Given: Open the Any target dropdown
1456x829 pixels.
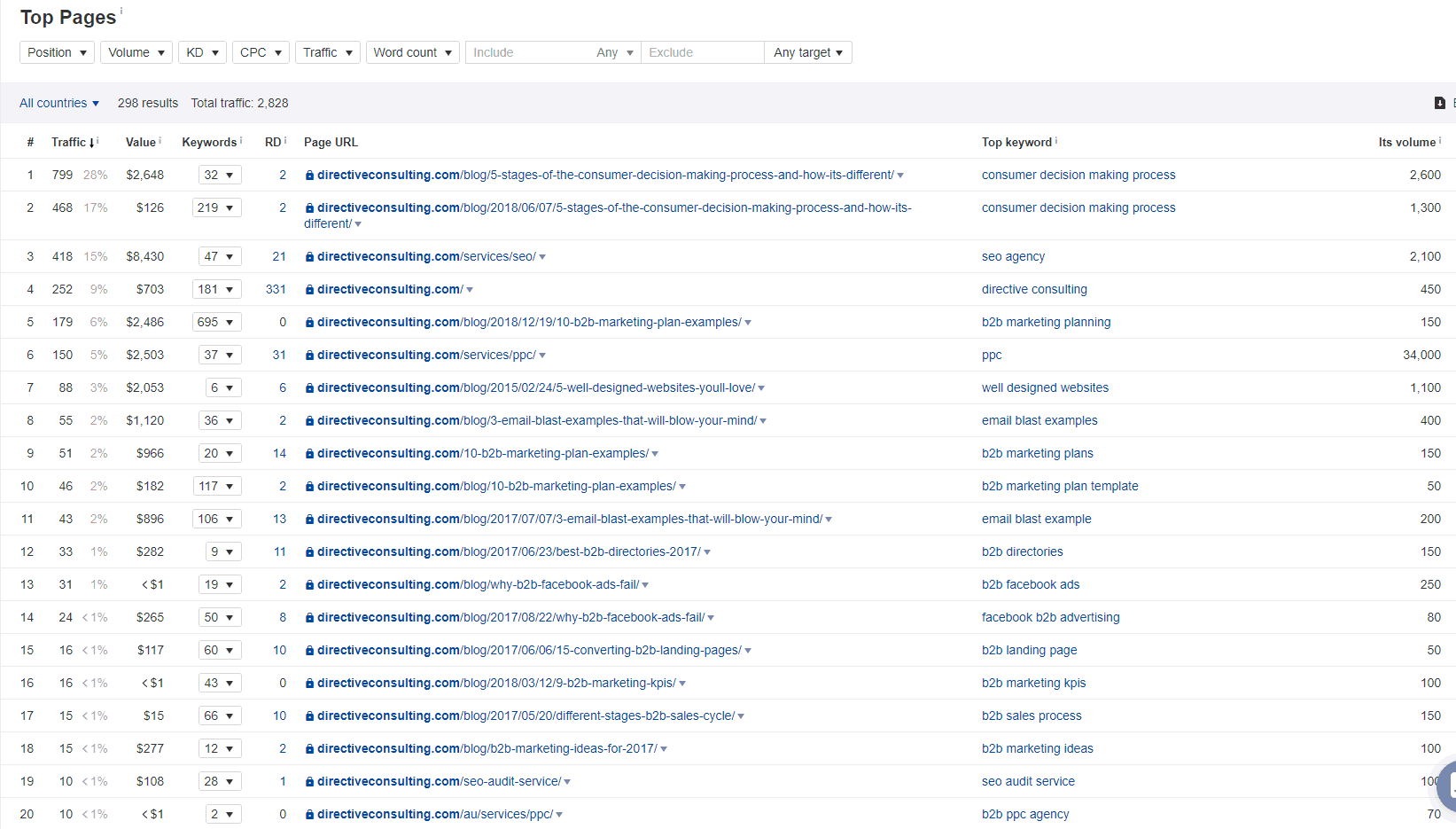Looking at the screenshot, I should tap(807, 52).
